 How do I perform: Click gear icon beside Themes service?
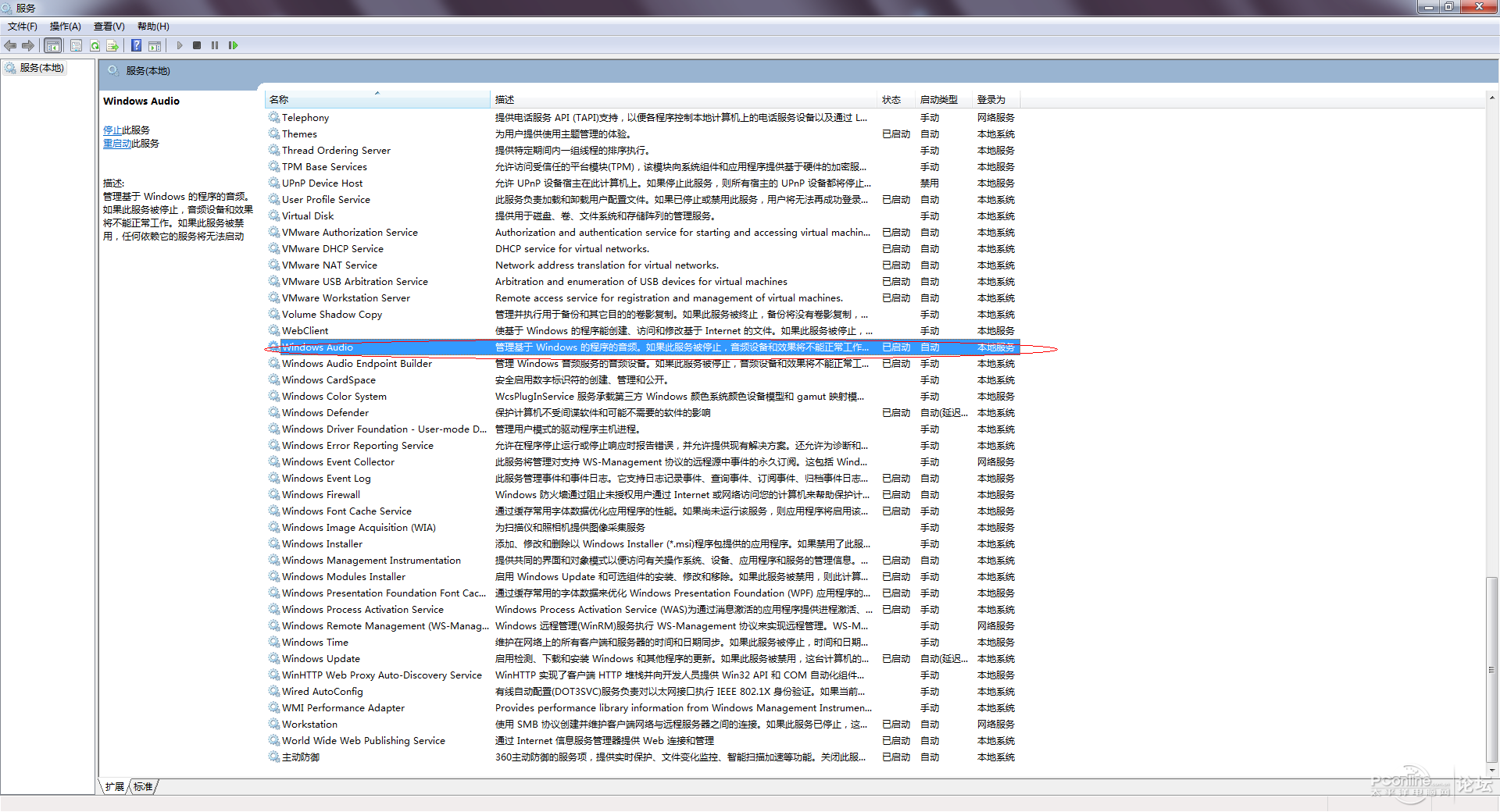point(274,134)
